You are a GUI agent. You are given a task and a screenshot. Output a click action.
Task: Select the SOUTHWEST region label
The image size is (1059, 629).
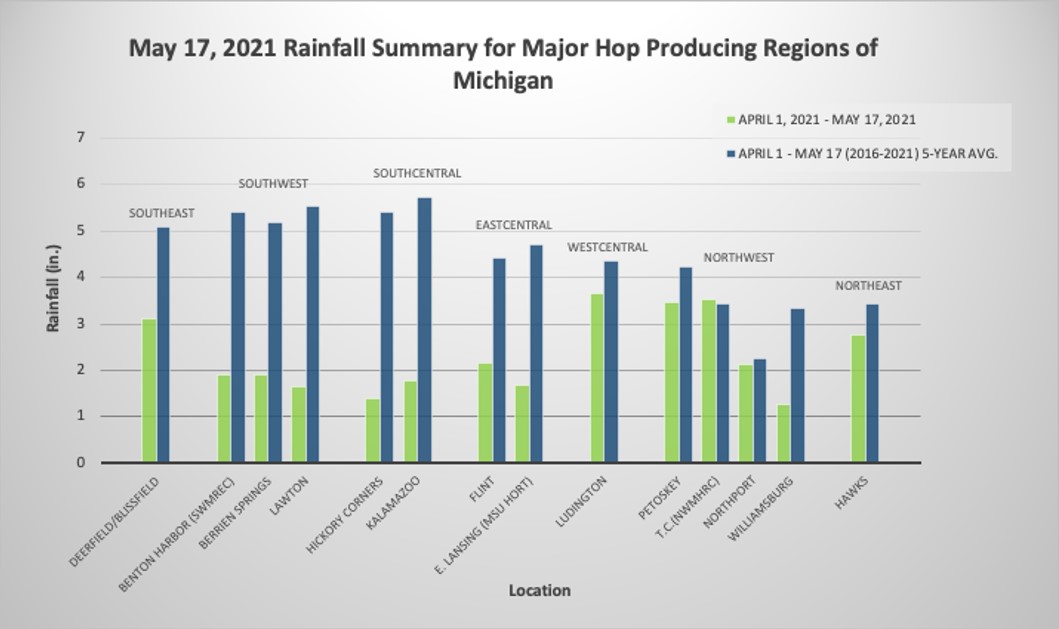click(x=273, y=184)
